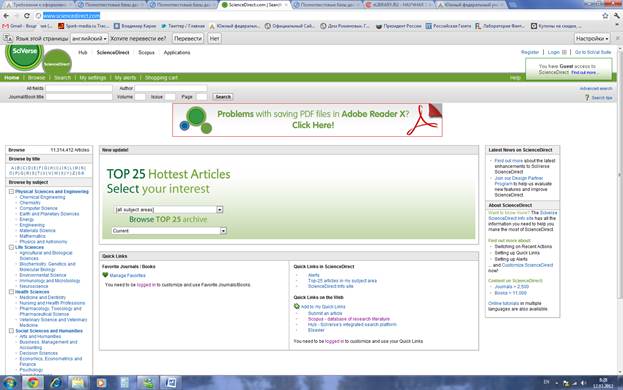Close the translate bar with its X

pos(617,39)
